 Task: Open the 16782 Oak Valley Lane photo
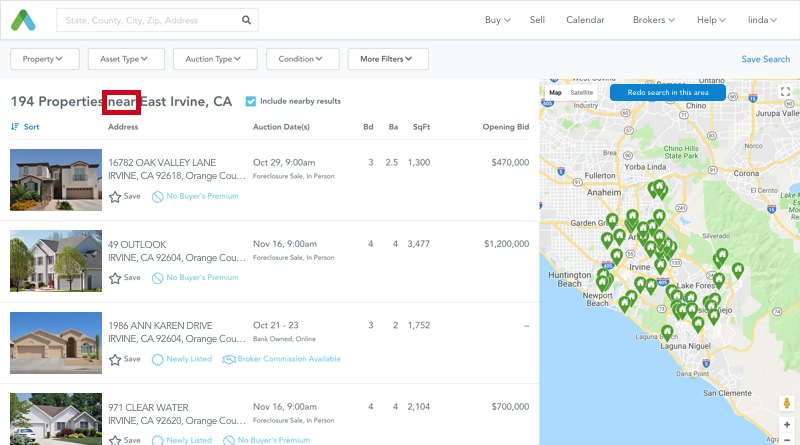56,180
